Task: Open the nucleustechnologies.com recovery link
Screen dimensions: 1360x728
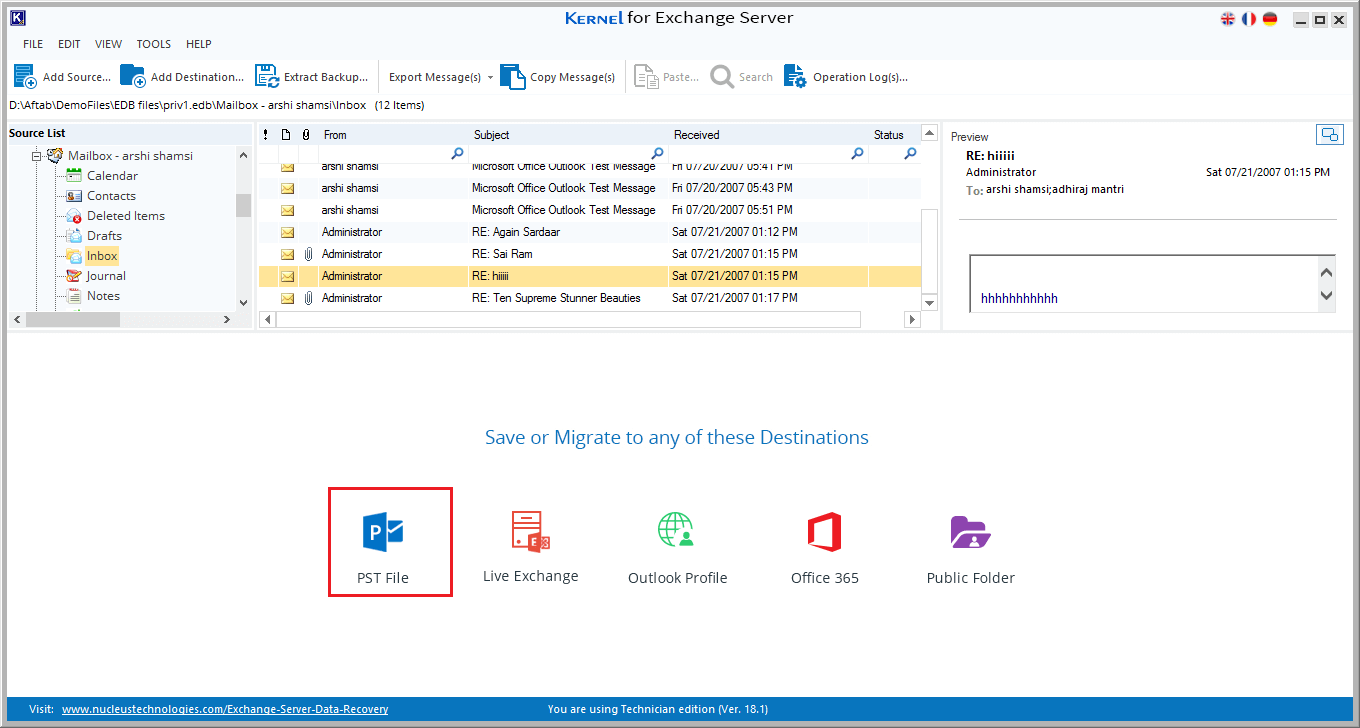Action: pyautogui.click(x=225, y=709)
